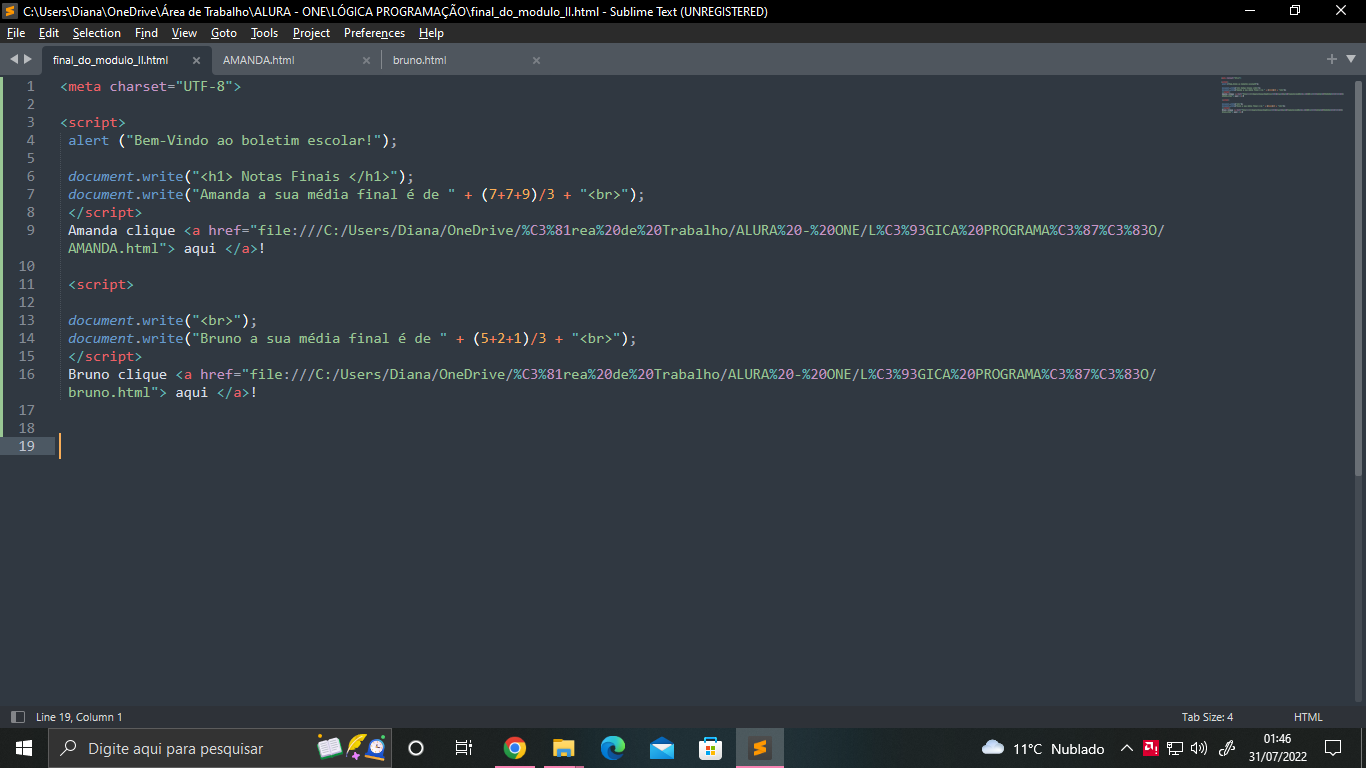
Task: Click line number 16 in the gutter
Action: pyautogui.click(x=27, y=374)
